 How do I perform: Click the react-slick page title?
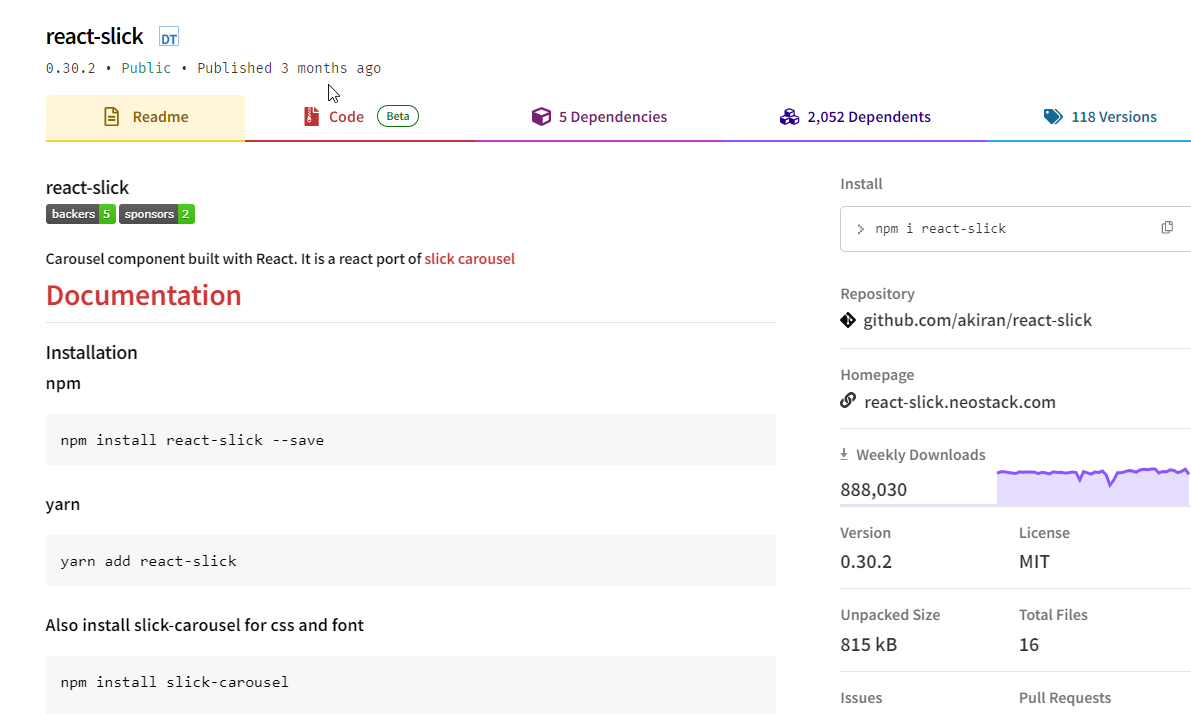tap(94, 36)
